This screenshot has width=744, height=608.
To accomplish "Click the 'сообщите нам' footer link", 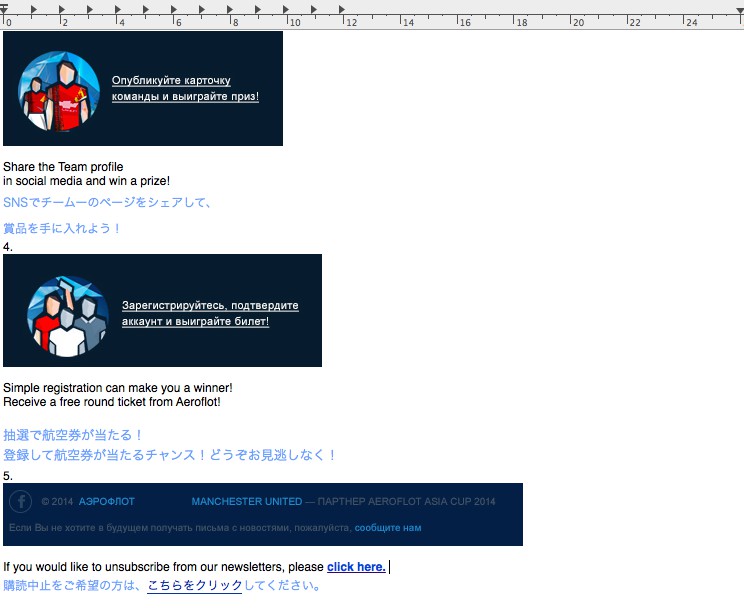I will click(x=388, y=528).
